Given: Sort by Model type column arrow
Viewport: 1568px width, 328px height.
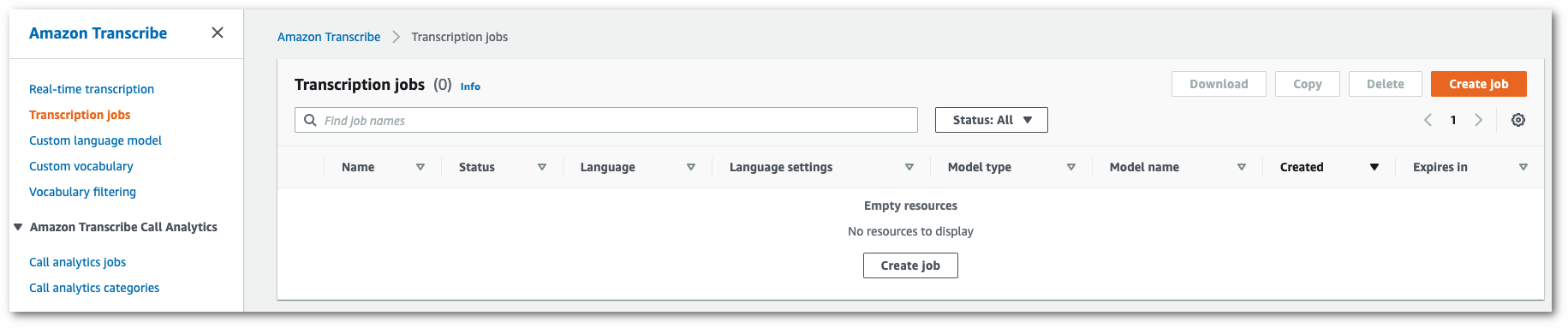Looking at the screenshot, I should 1071,167.
